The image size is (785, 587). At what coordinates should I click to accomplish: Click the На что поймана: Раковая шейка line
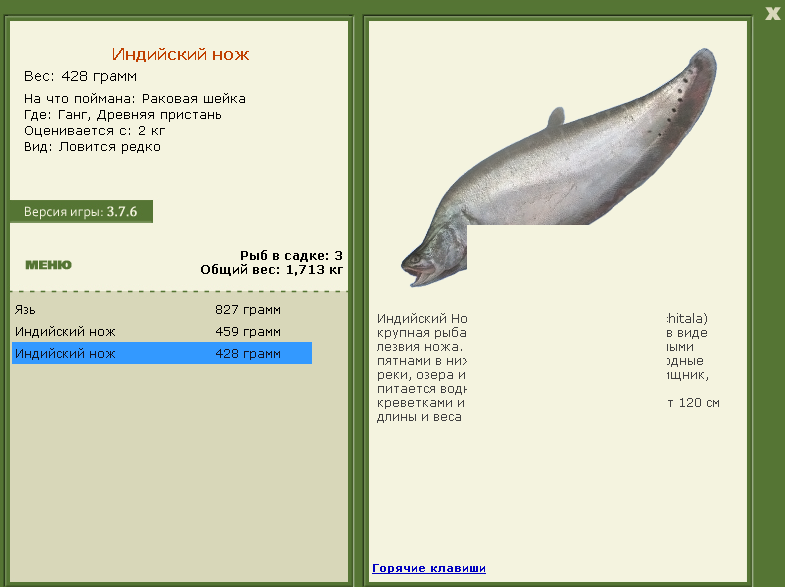click(135, 99)
